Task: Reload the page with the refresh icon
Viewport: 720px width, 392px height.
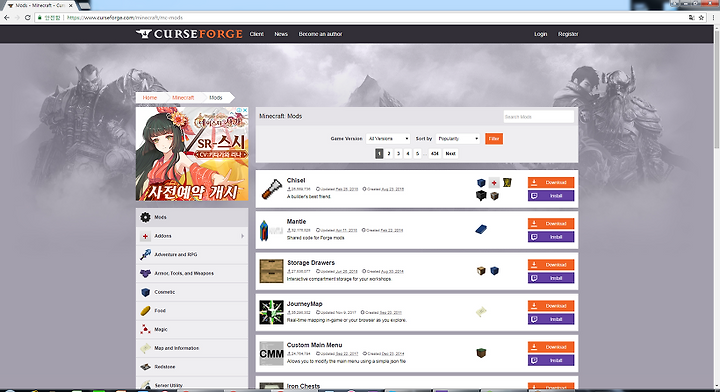Action: point(28,17)
